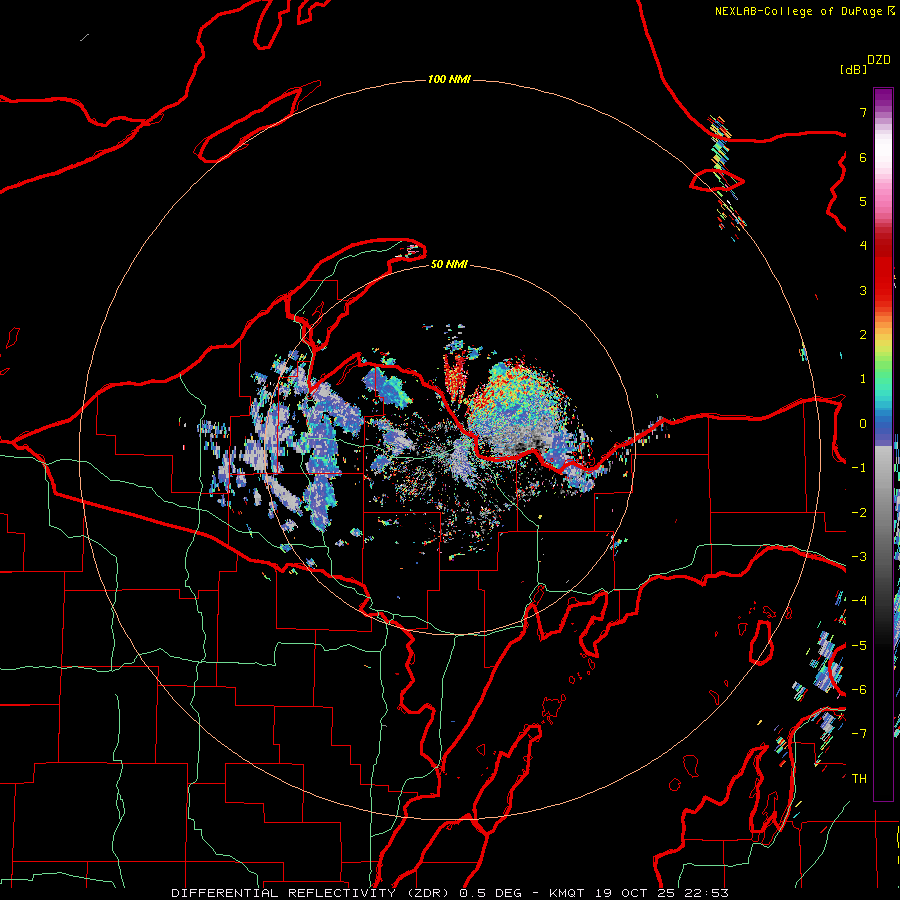Click the 1 dB value on color scale
This screenshot has height=900, width=900.
coord(863,379)
